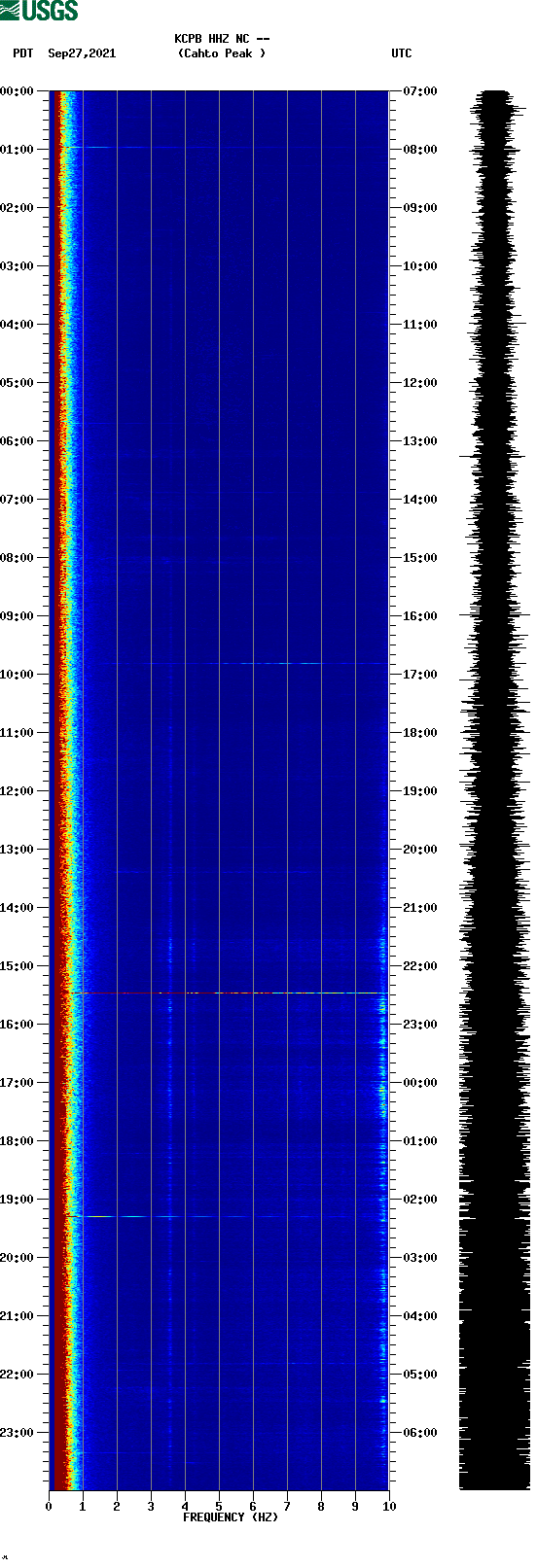Click the 00:00 UTC time label
This screenshot has height=1568, width=537.
(x=420, y=1083)
